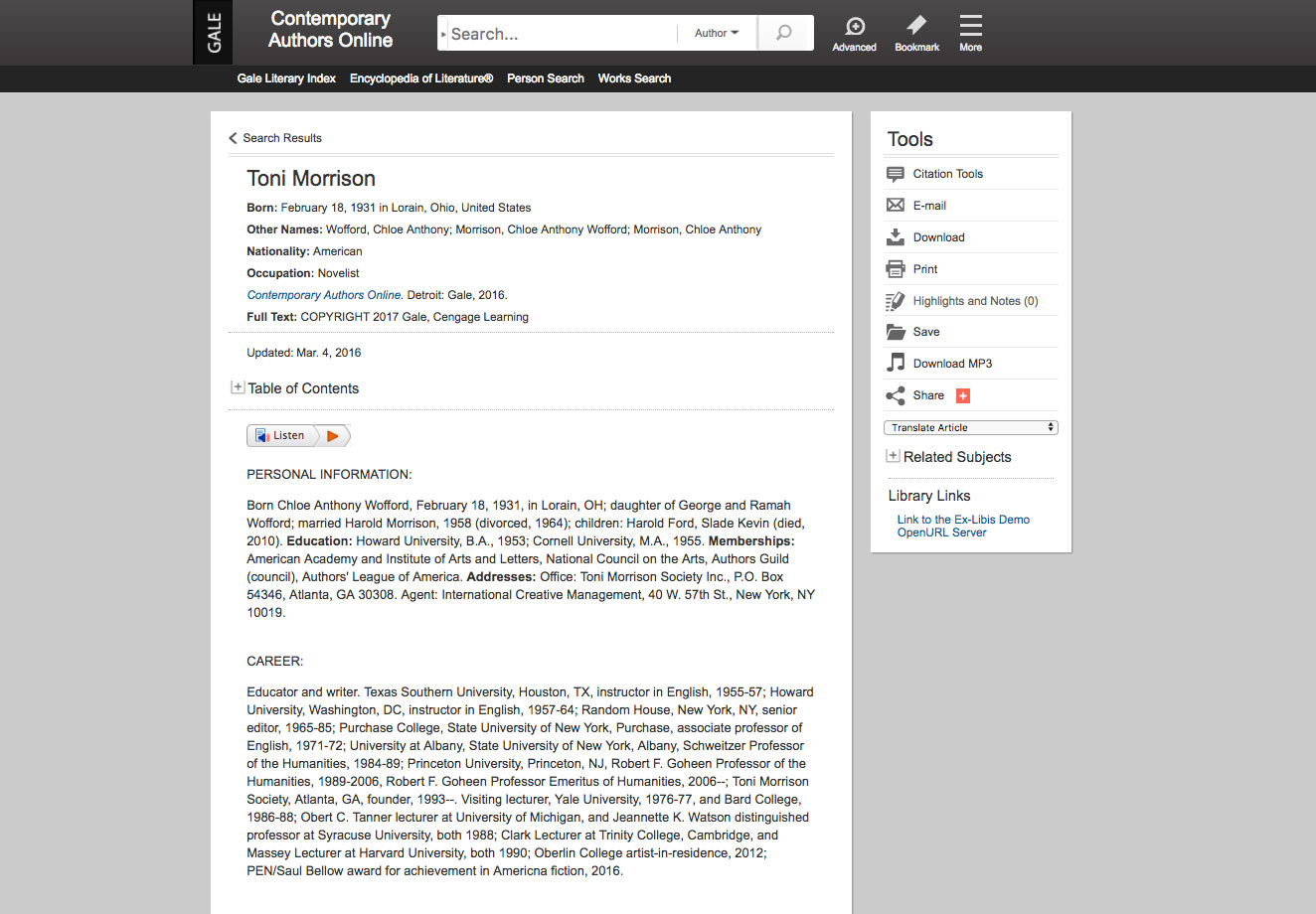Open Contemporary Authors Online source link

click(324, 295)
